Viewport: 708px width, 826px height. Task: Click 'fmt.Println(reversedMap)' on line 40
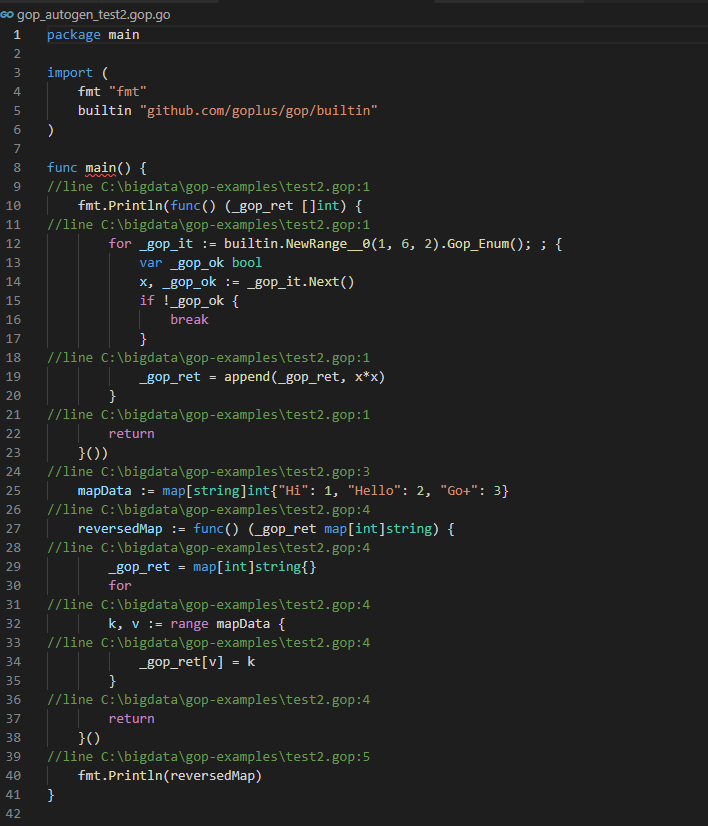(170, 776)
